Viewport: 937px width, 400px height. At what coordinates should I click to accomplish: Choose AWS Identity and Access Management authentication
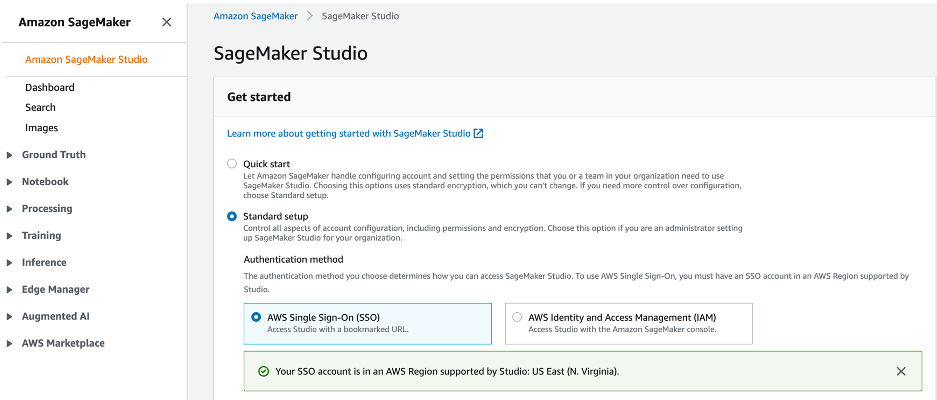point(517,317)
